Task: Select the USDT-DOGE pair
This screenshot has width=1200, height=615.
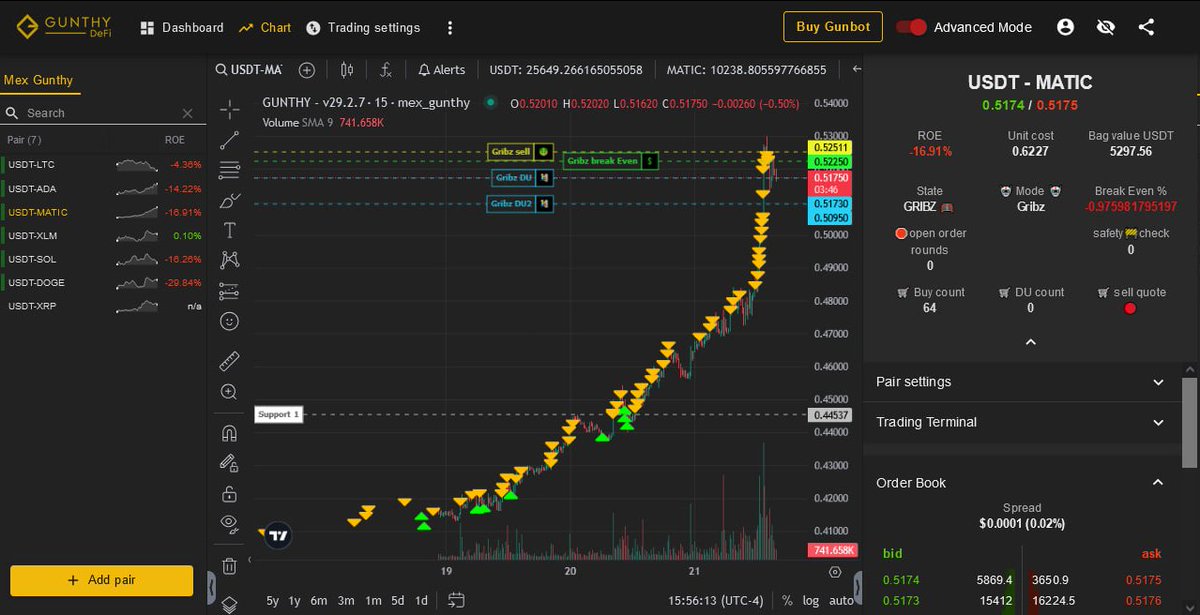Action: 104,282
